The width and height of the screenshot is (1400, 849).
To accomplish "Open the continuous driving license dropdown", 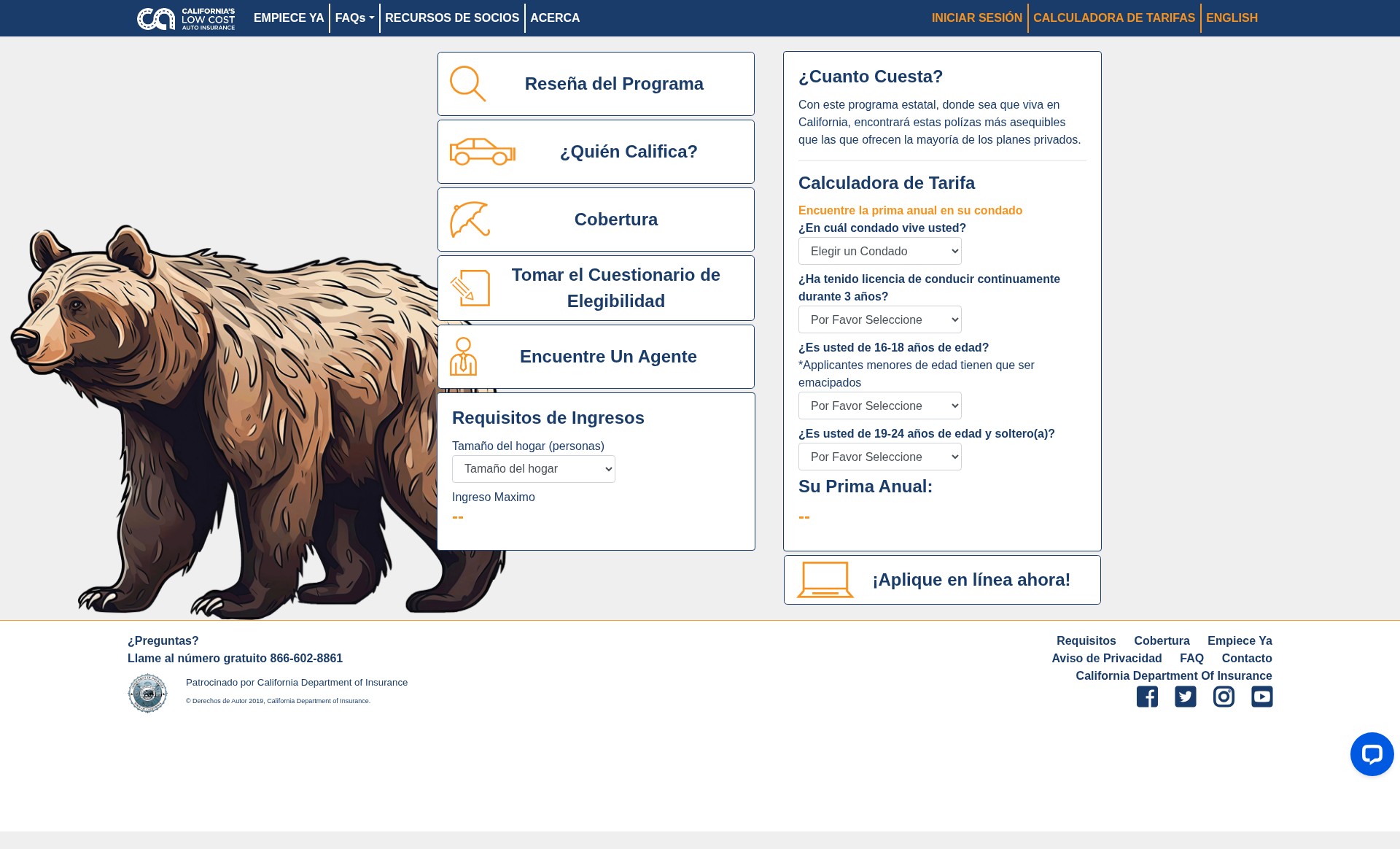I will 880,319.
